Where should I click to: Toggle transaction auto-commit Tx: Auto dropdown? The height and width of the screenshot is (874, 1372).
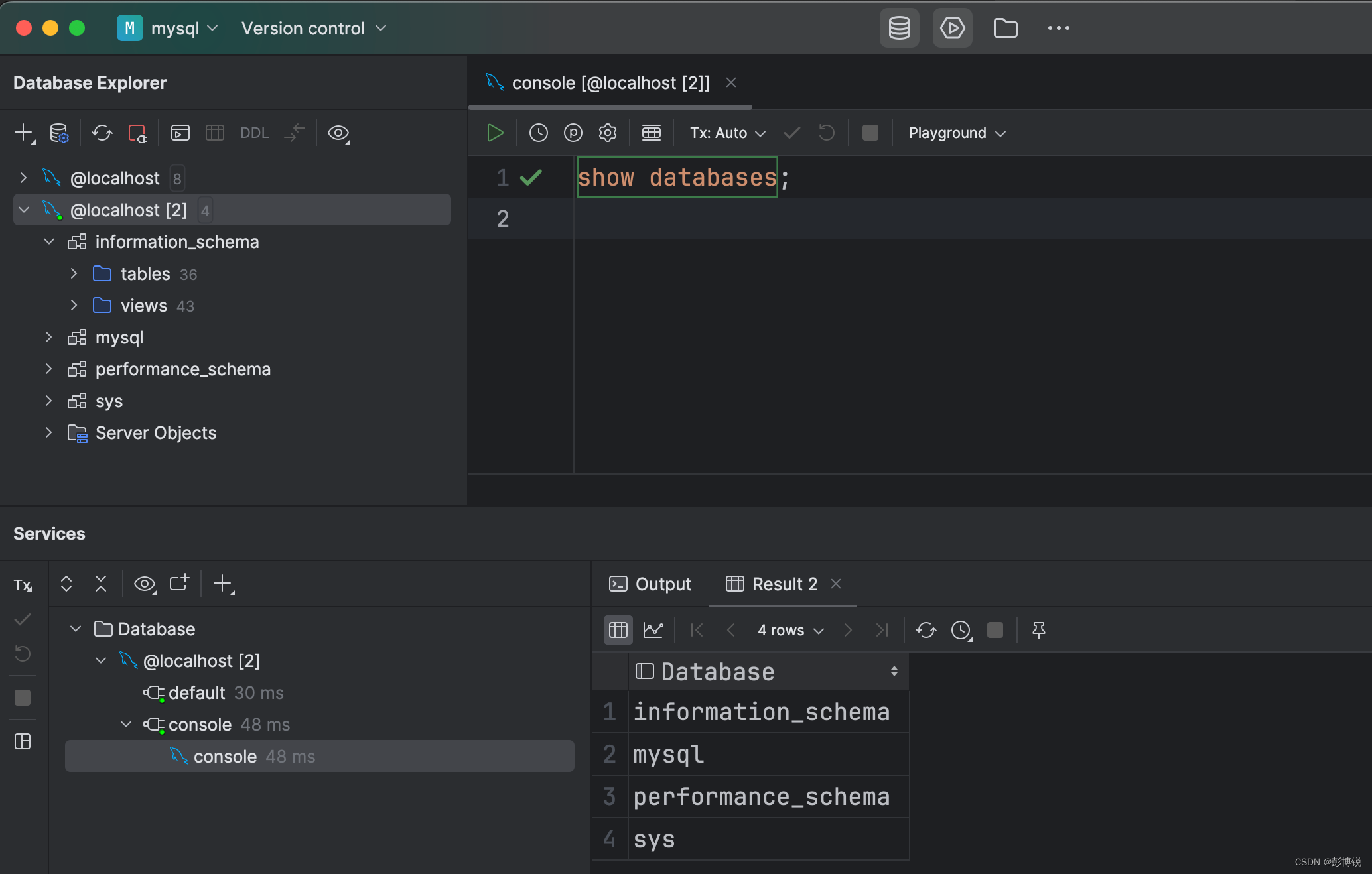[x=727, y=132]
